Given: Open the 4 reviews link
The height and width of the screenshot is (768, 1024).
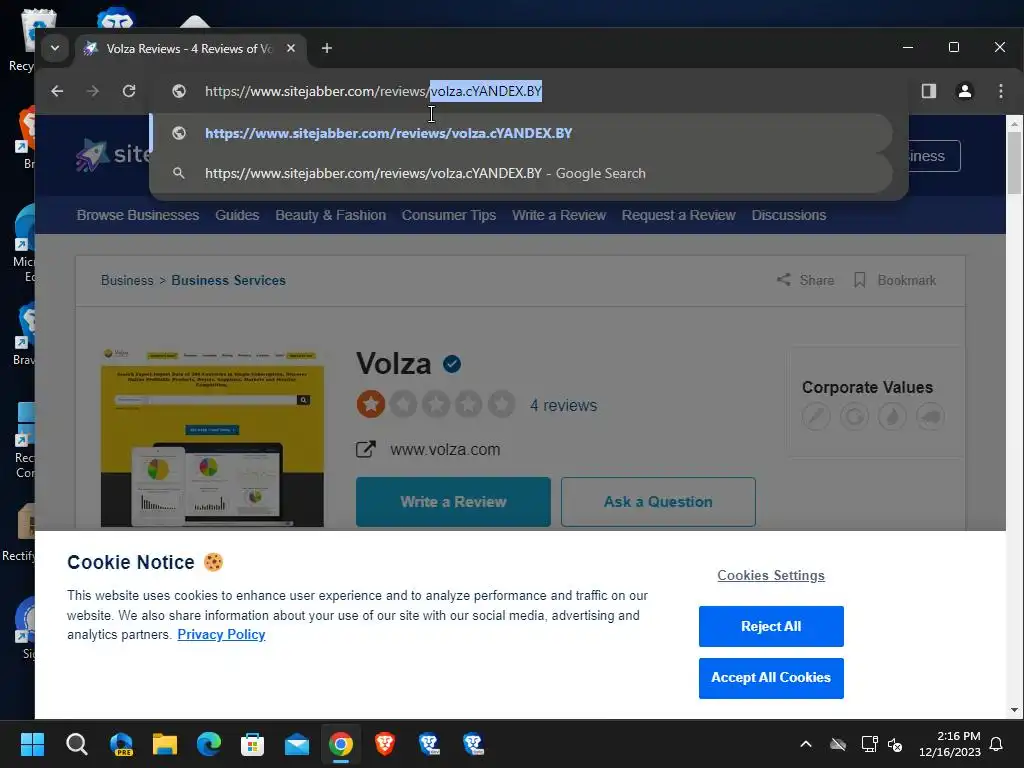Looking at the screenshot, I should pos(564,406).
